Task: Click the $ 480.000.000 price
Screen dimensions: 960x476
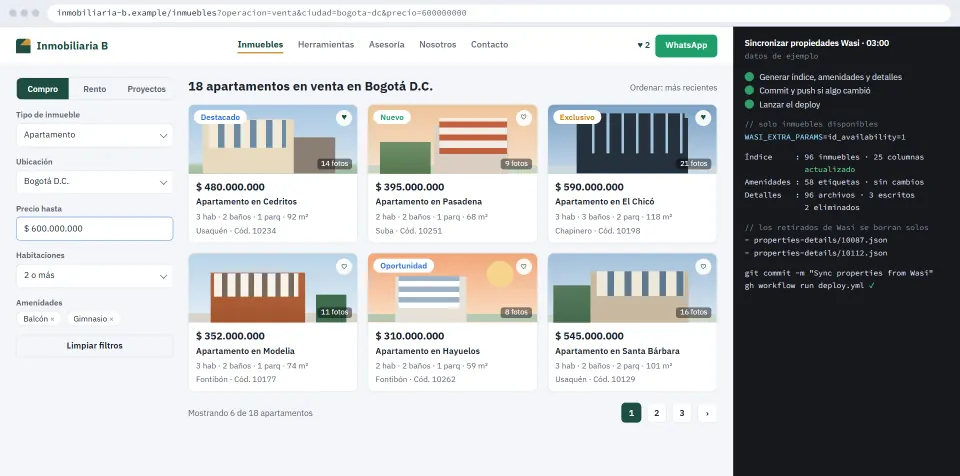Action: (x=230, y=187)
